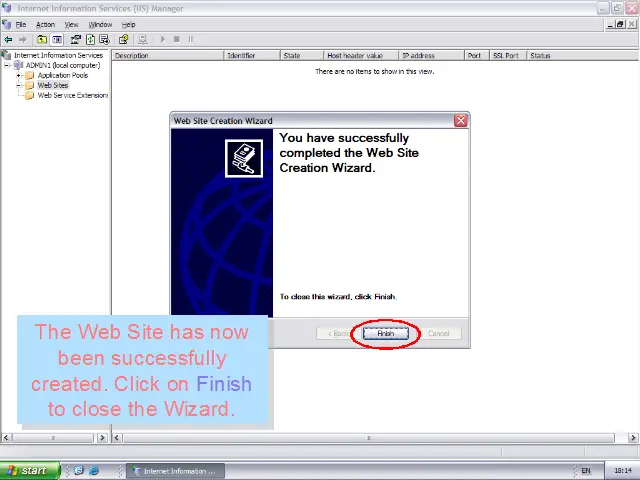Open the Help menu
The height and width of the screenshot is (480, 640).
coord(128,25)
